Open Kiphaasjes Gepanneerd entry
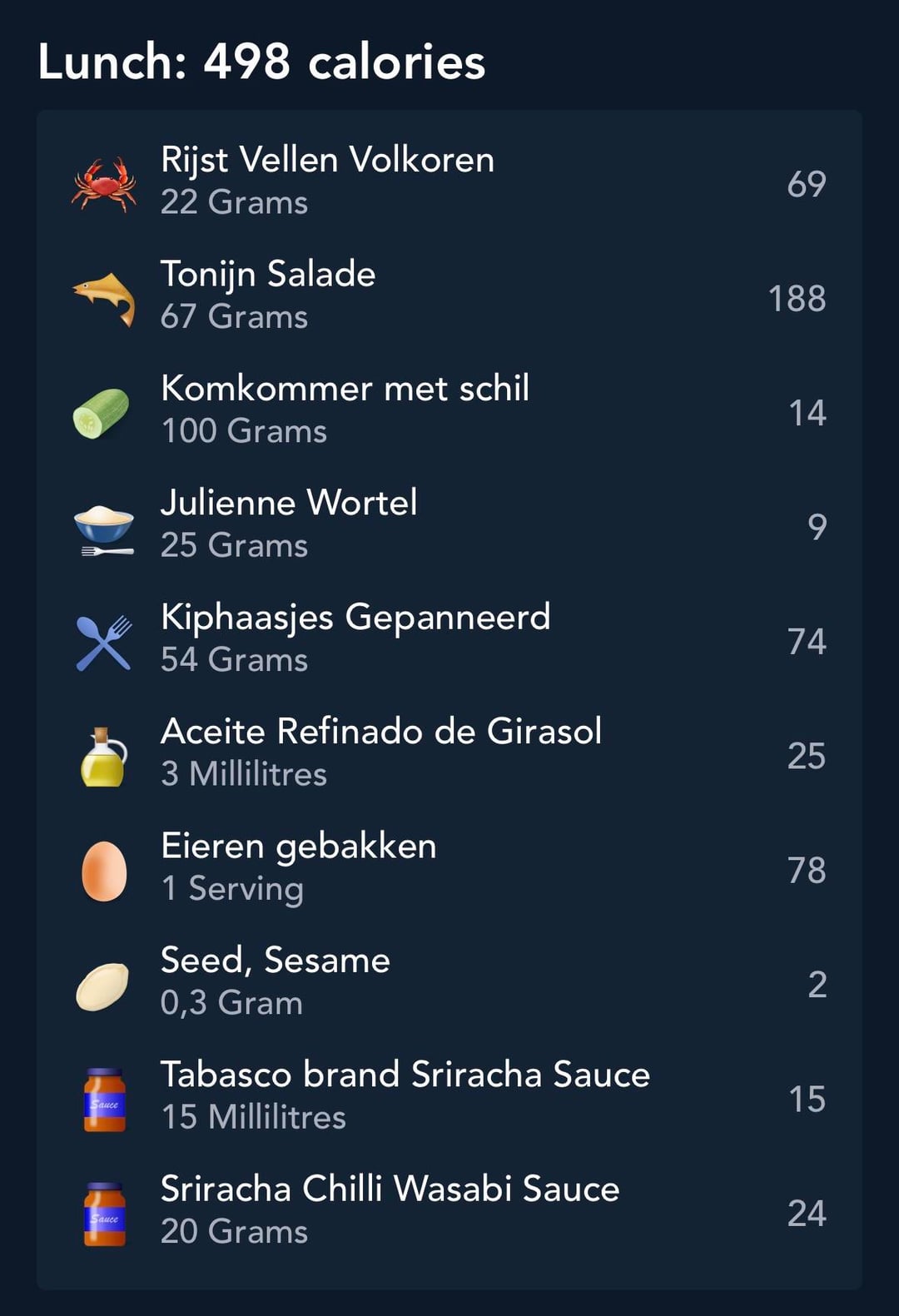 [x=355, y=618]
